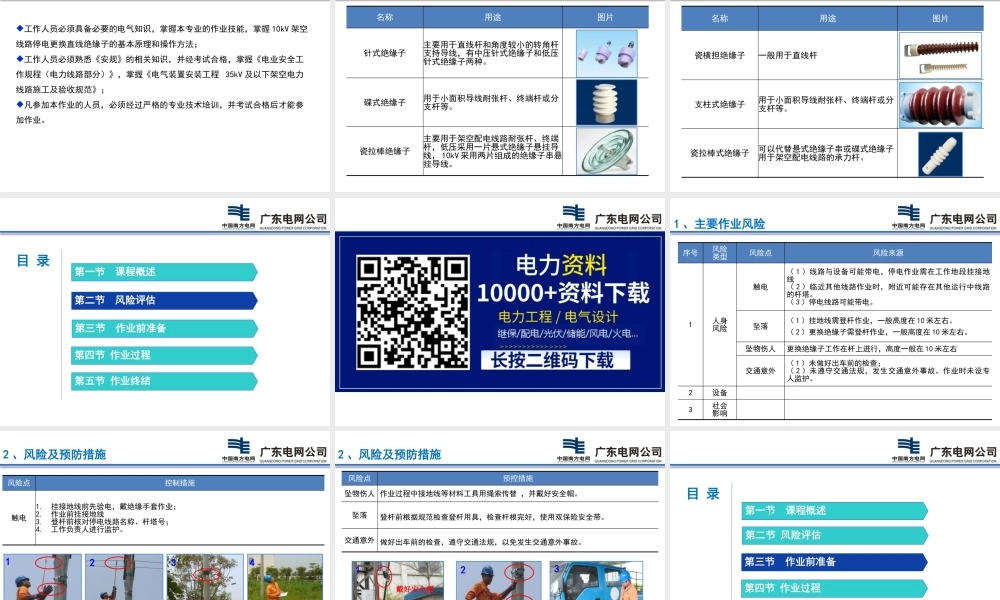This screenshot has width=1000, height=600.
Task: Click the 中国南方电网 emblem on the 主要作业风险 slide
Action: pos(907,217)
